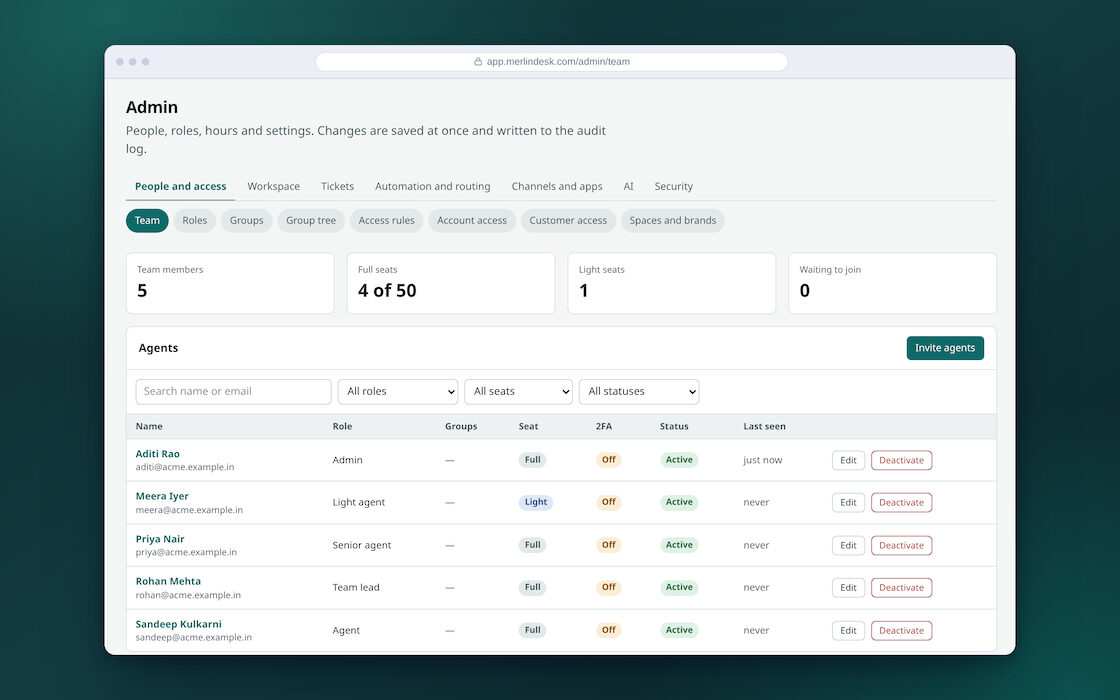Open Channels and apps tab
The height and width of the screenshot is (700, 1120).
click(x=557, y=186)
